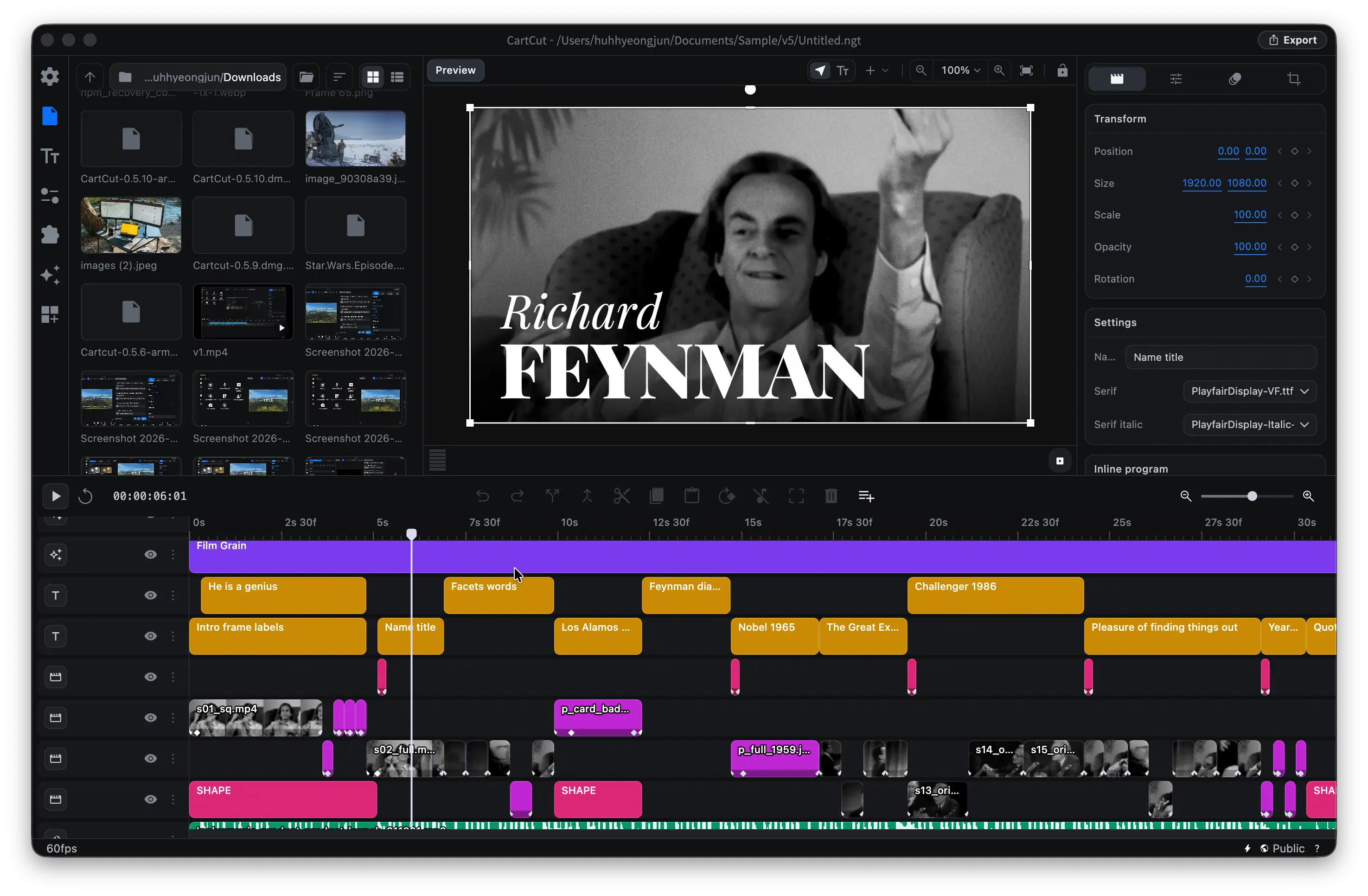1368x896 pixels.
Task: Select the pointer tool in preview toolbar
Action: 820,70
